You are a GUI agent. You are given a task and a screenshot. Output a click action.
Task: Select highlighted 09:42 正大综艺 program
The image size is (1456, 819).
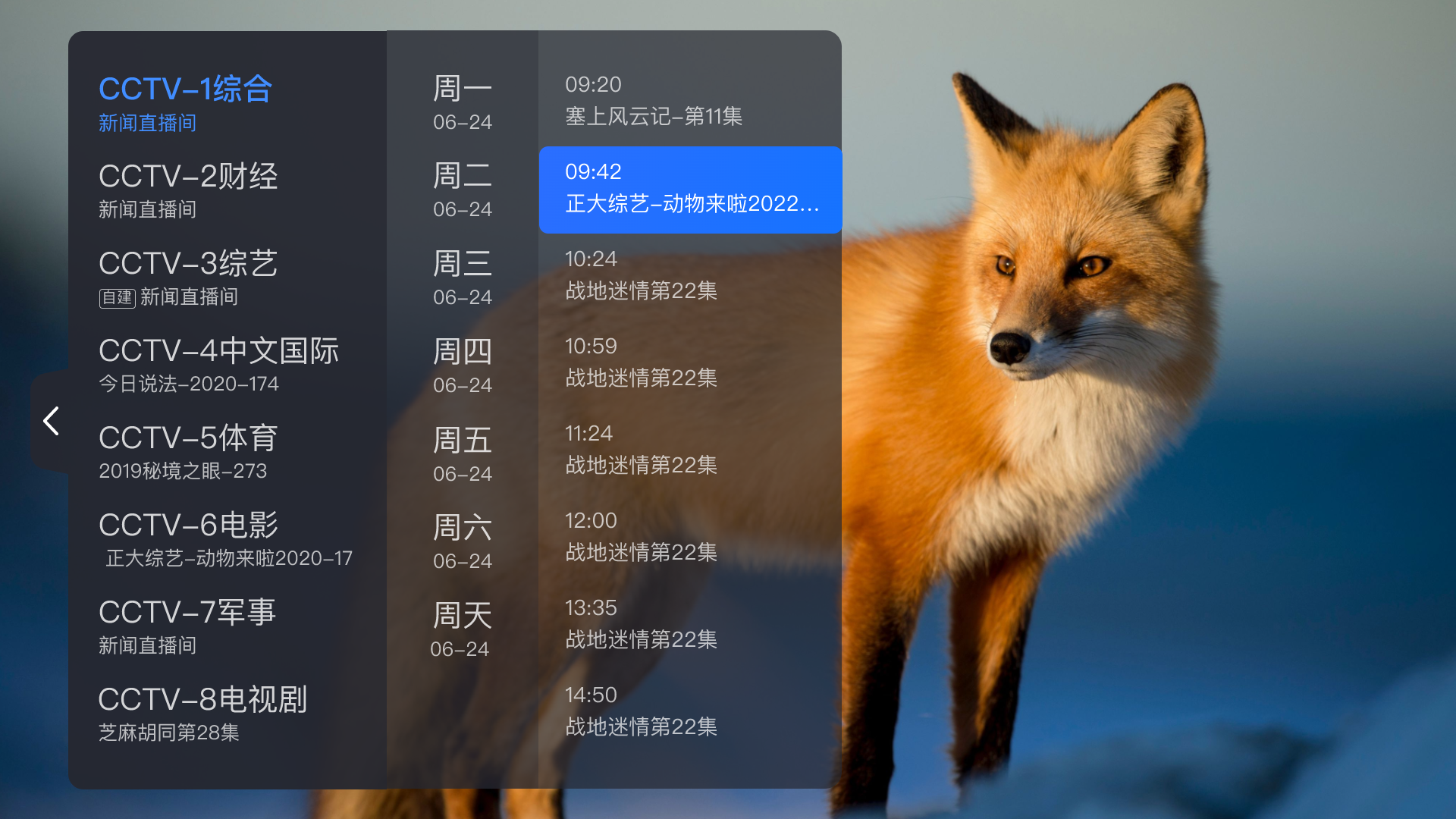(690, 190)
